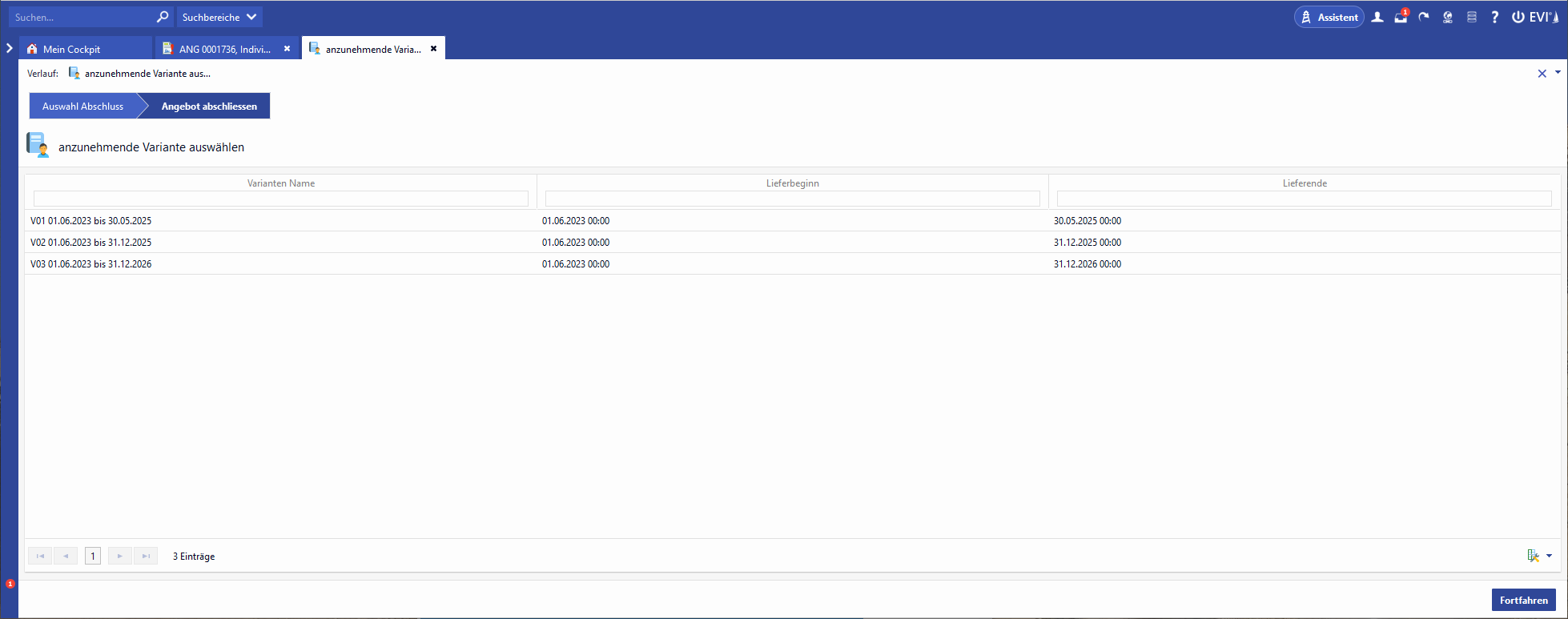
Task: Expand dropdown arrow next to table settings
Action: pyautogui.click(x=1550, y=556)
